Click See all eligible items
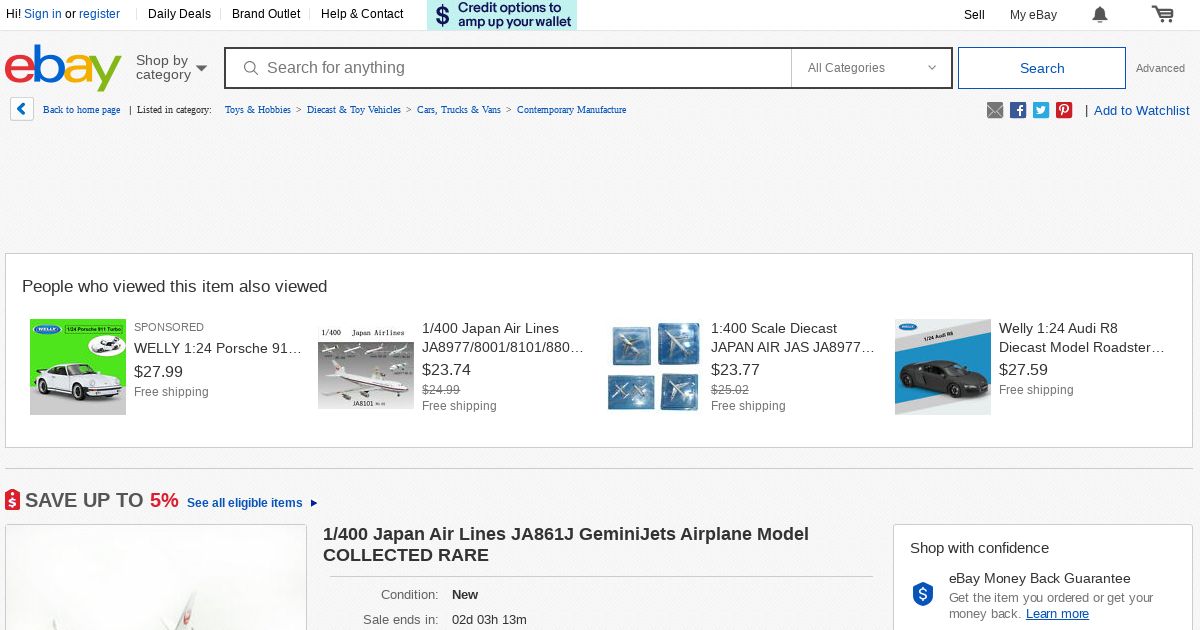The image size is (1200, 630). coord(245,503)
